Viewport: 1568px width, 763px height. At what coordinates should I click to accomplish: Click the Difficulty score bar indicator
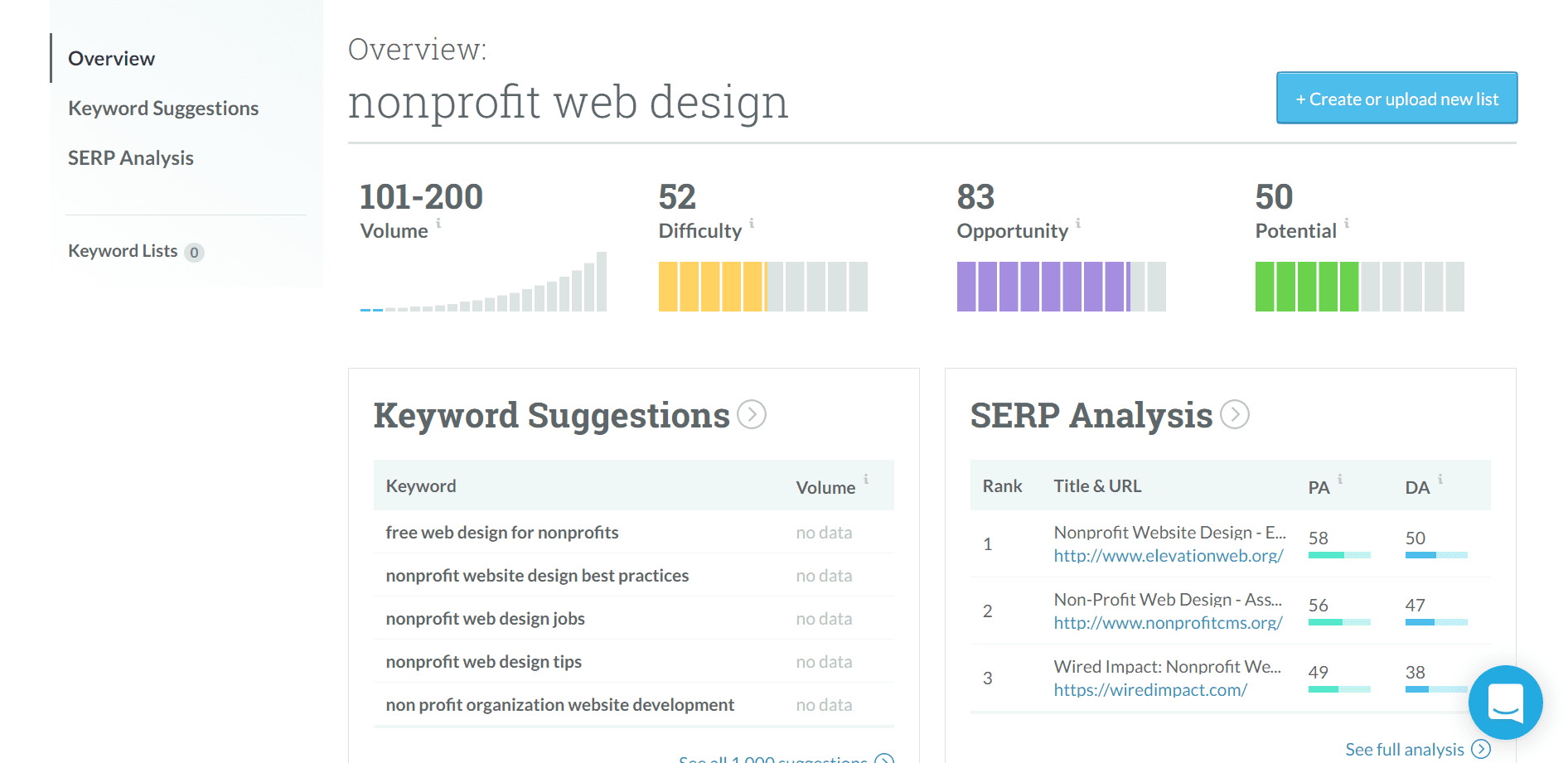(762, 286)
